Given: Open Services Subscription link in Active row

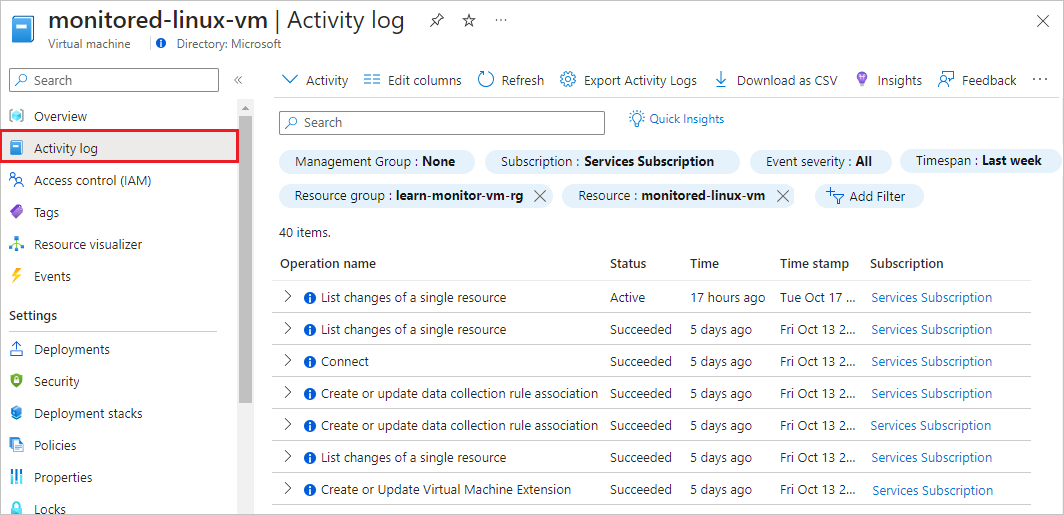Looking at the screenshot, I should (931, 297).
